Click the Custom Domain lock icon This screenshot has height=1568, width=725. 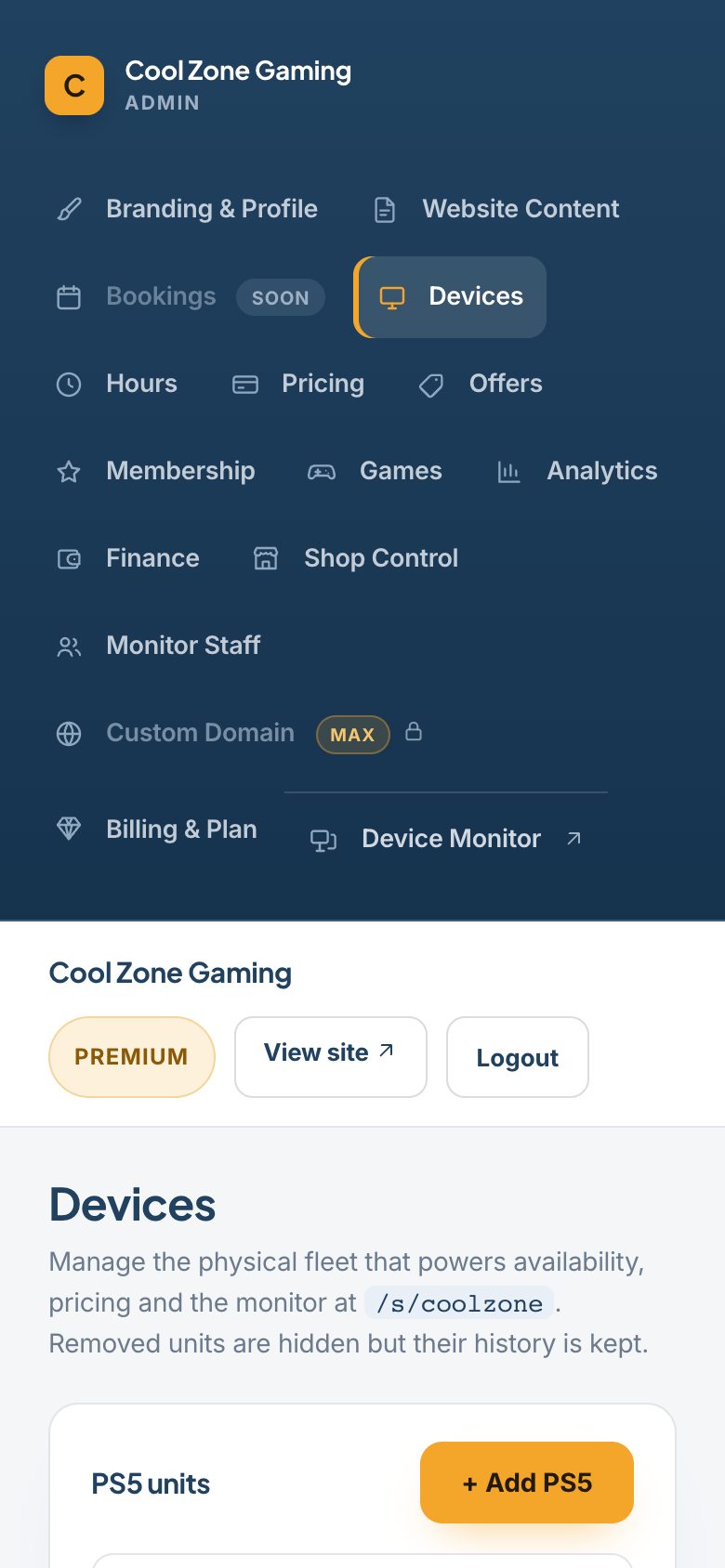(x=414, y=732)
